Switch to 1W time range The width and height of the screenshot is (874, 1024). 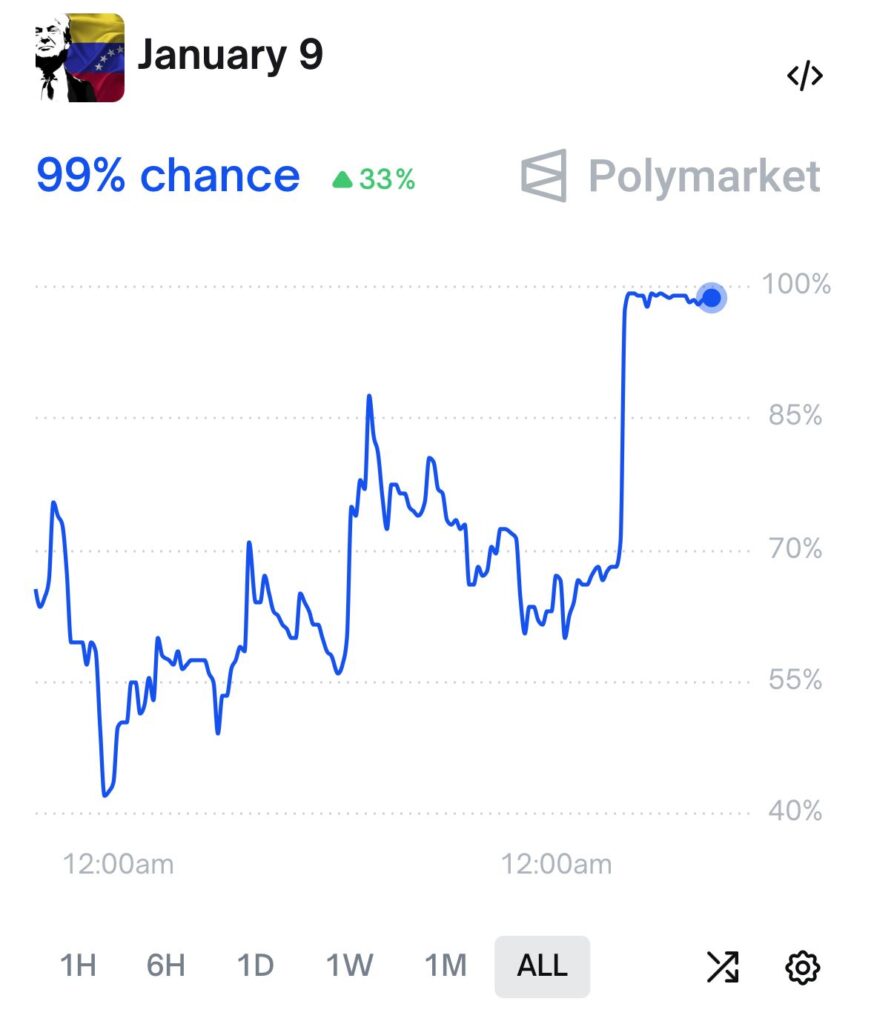coord(349,966)
